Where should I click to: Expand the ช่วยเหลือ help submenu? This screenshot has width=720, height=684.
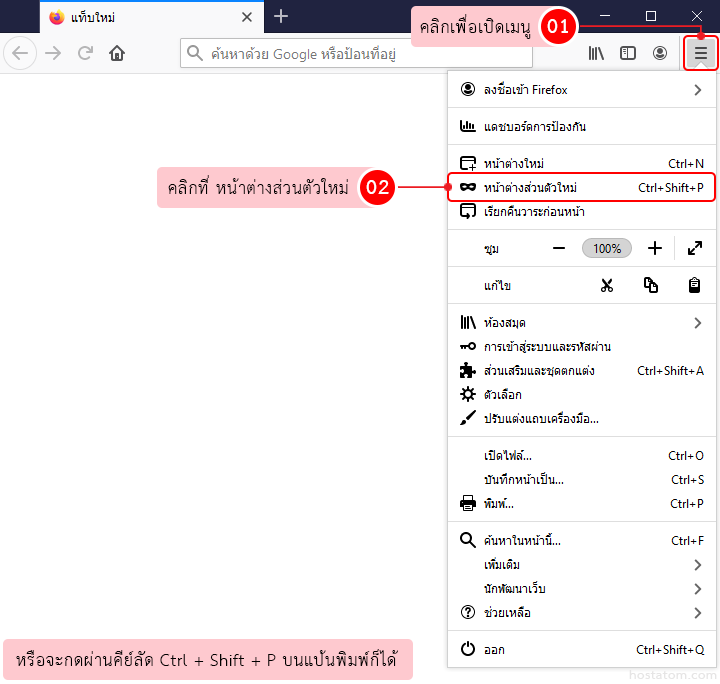coord(697,613)
